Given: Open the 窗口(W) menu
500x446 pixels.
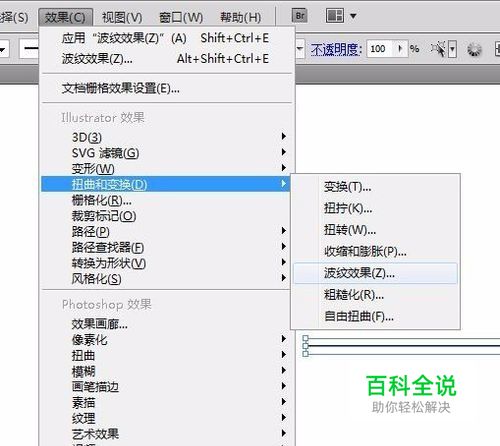Looking at the screenshot, I should [181, 17].
